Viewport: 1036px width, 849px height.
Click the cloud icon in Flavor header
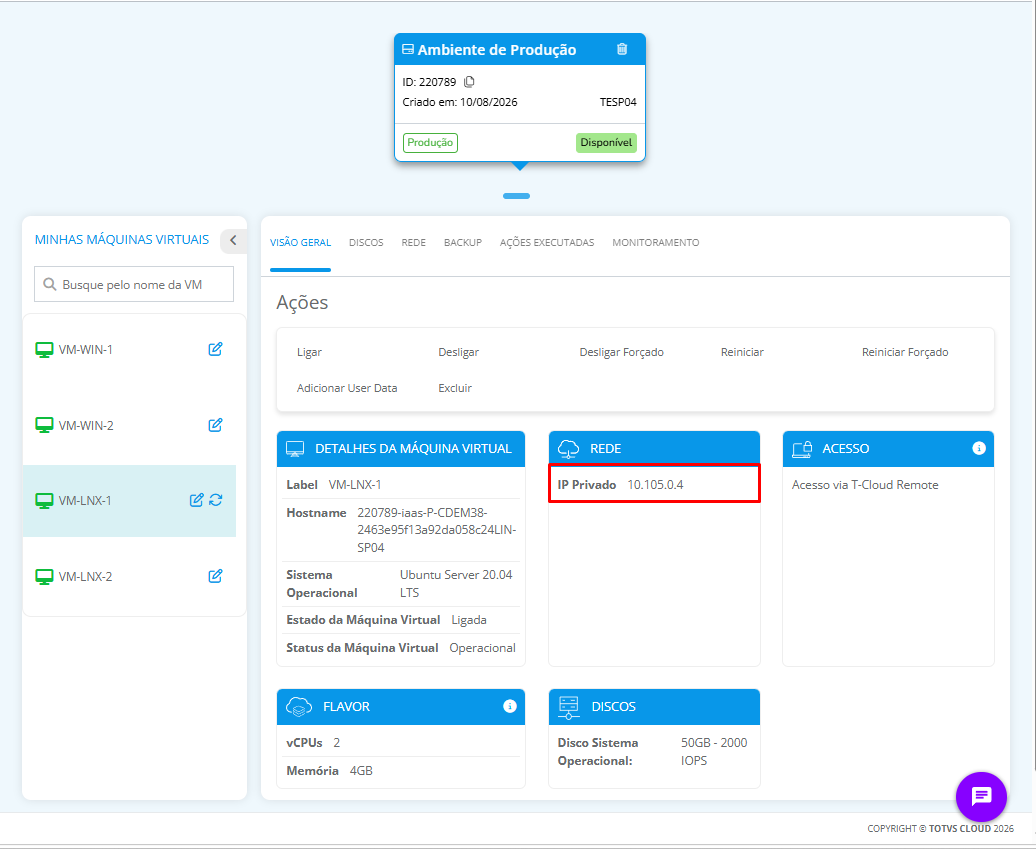click(x=299, y=706)
